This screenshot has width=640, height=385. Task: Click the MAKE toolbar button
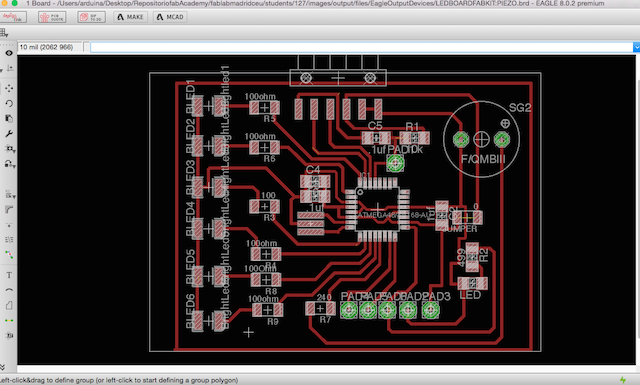[130, 17]
